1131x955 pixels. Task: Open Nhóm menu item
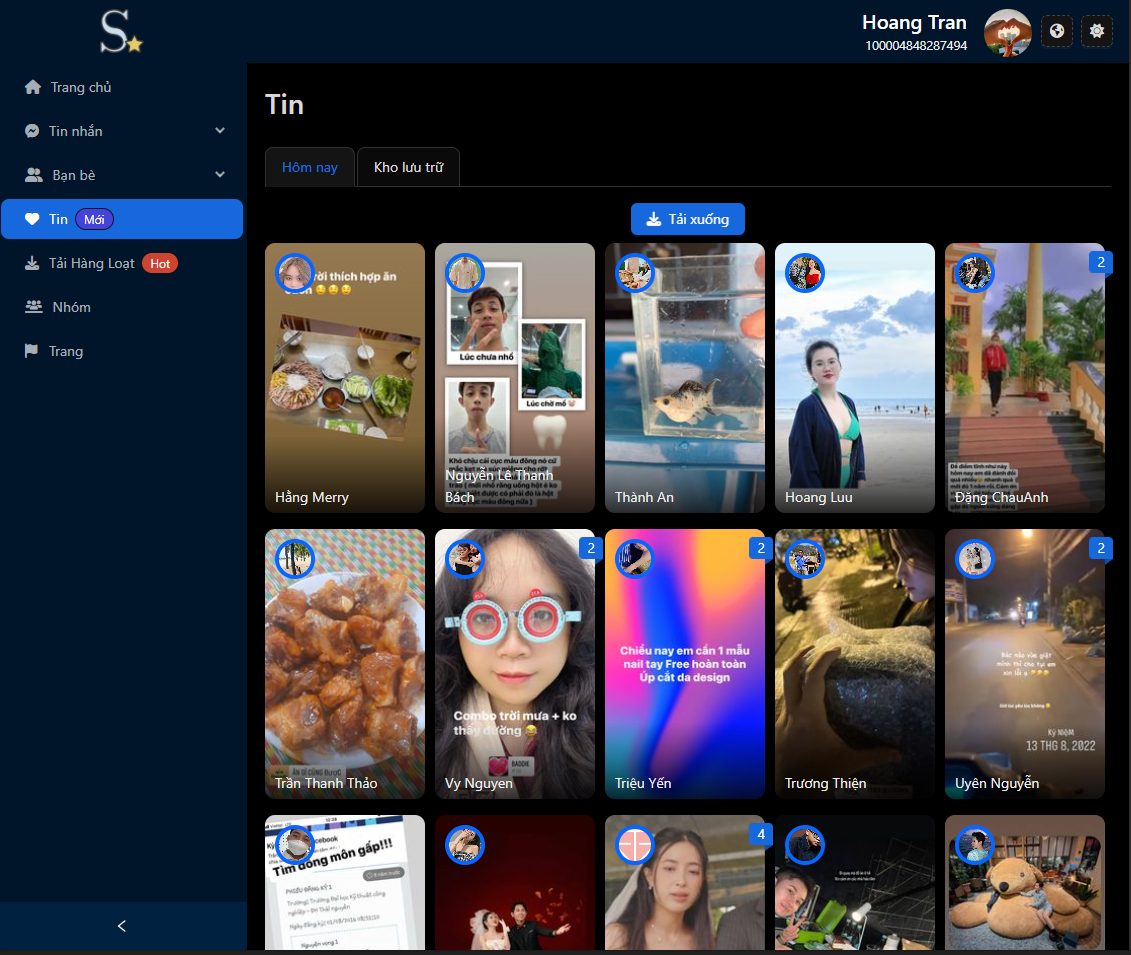click(x=122, y=307)
